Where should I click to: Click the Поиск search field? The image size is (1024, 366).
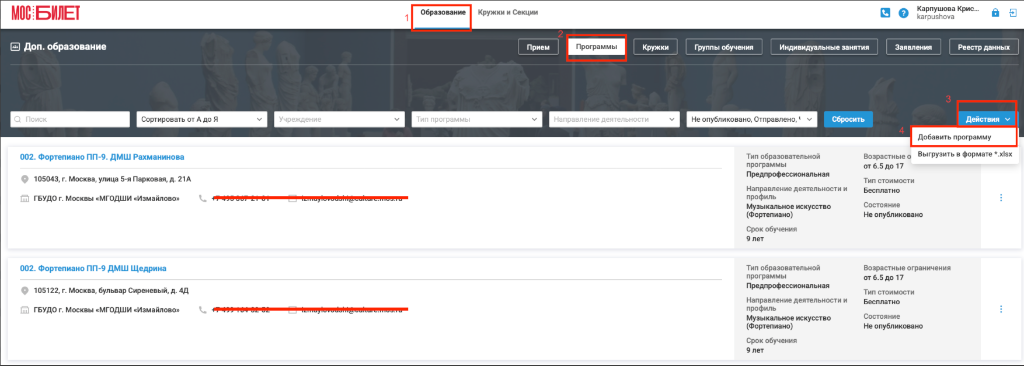tap(71, 120)
